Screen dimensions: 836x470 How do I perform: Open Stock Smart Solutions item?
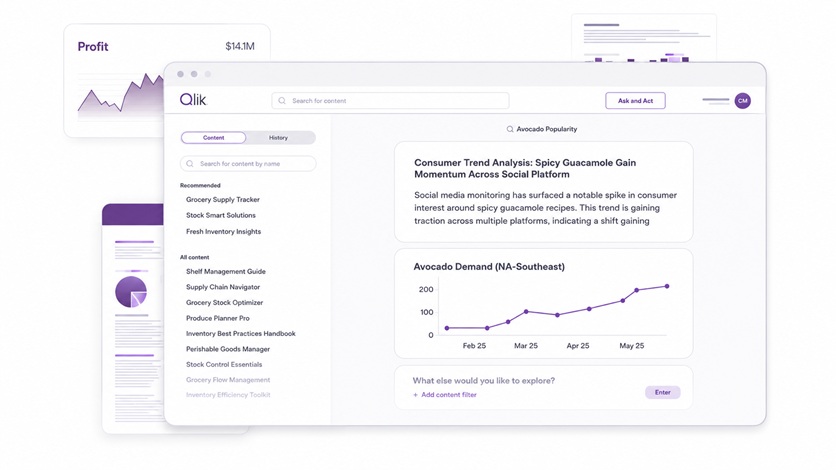[221, 215]
